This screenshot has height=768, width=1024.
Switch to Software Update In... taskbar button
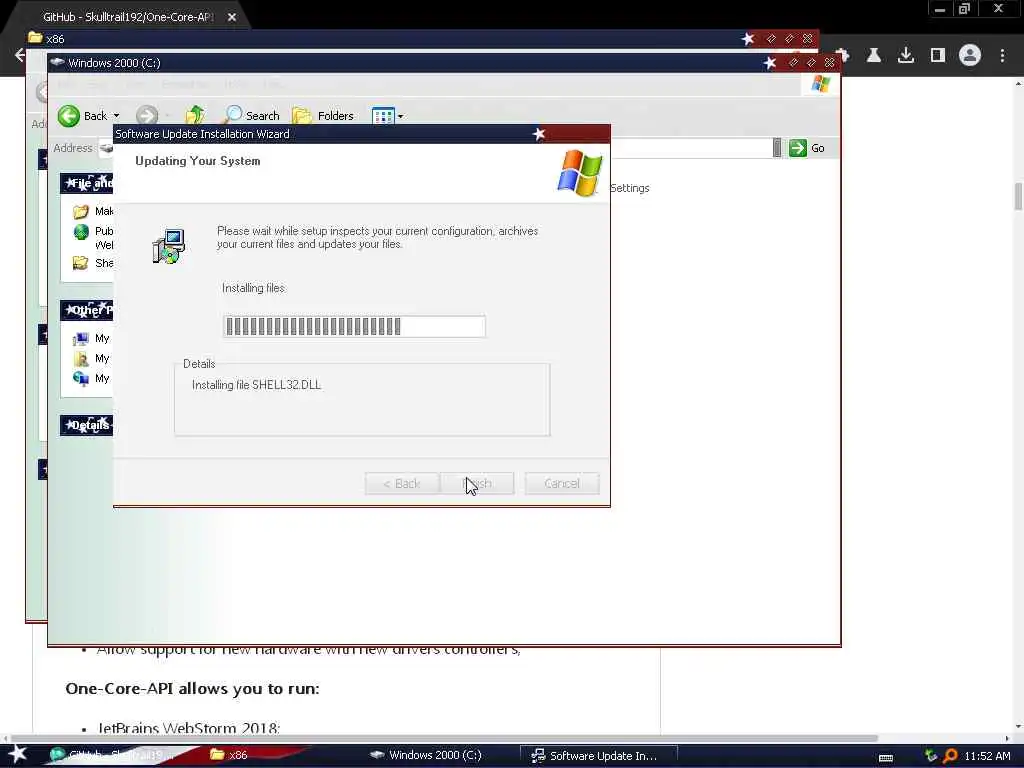[x=599, y=756]
